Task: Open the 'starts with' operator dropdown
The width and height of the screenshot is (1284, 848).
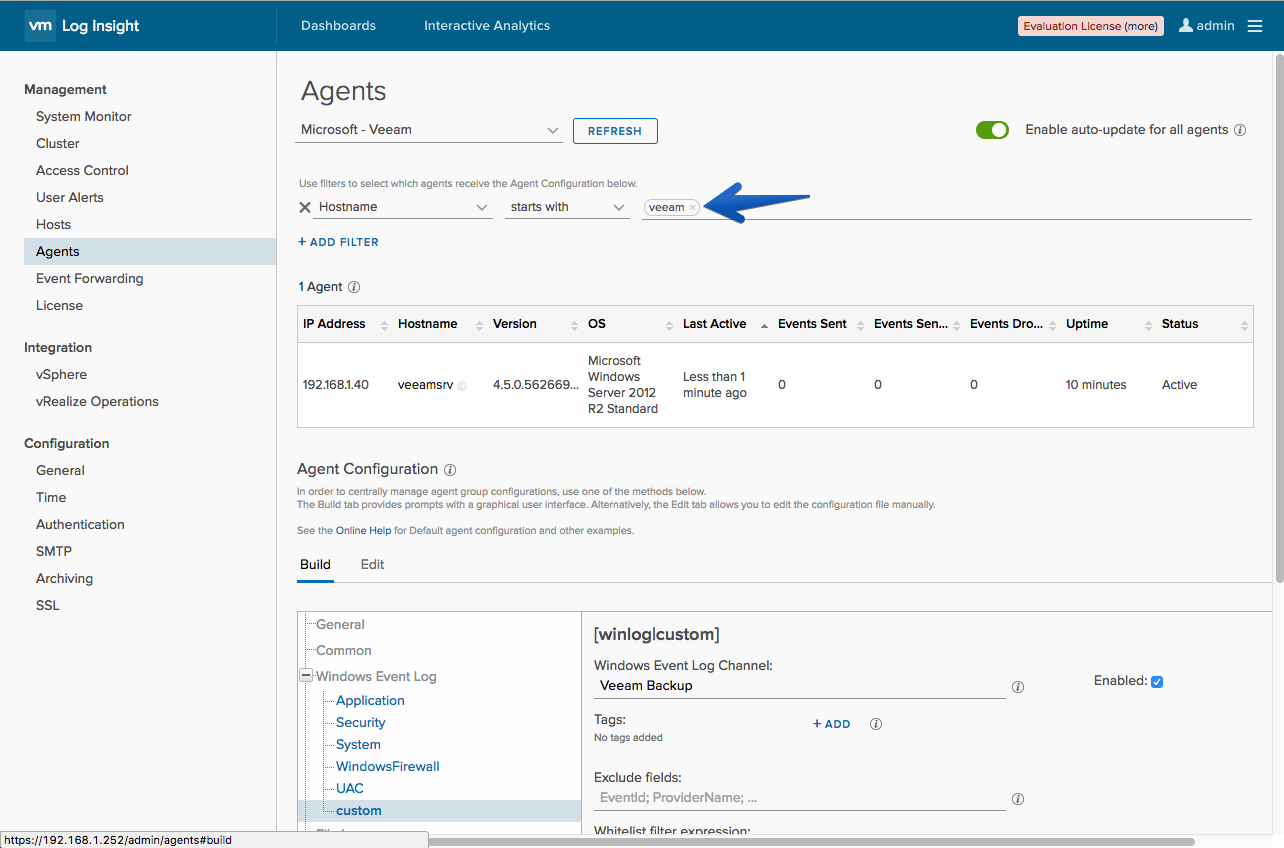Action: 567,207
